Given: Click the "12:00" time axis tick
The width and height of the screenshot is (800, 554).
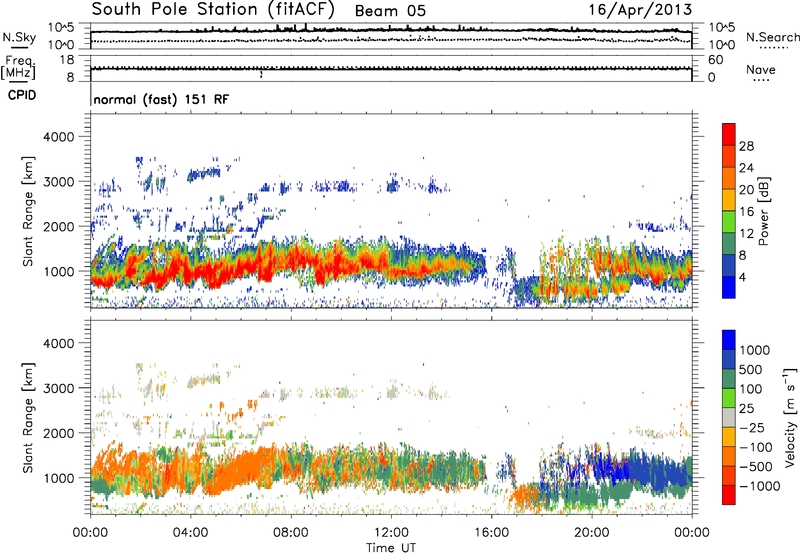Looking at the screenshot, I should click(391, 533).
